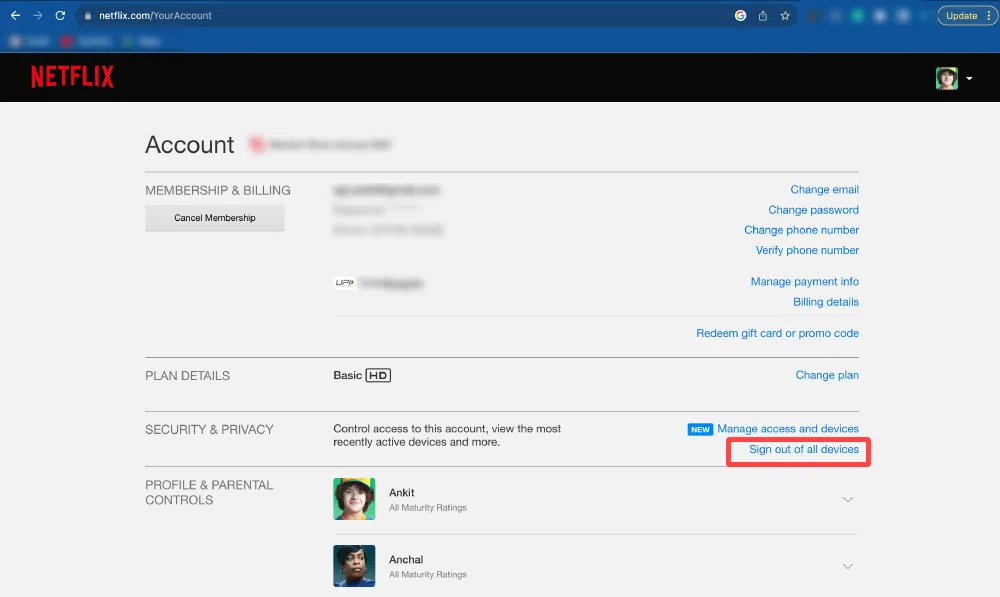
Task: Click the Anchal profile picture
Action: (354, 566)
